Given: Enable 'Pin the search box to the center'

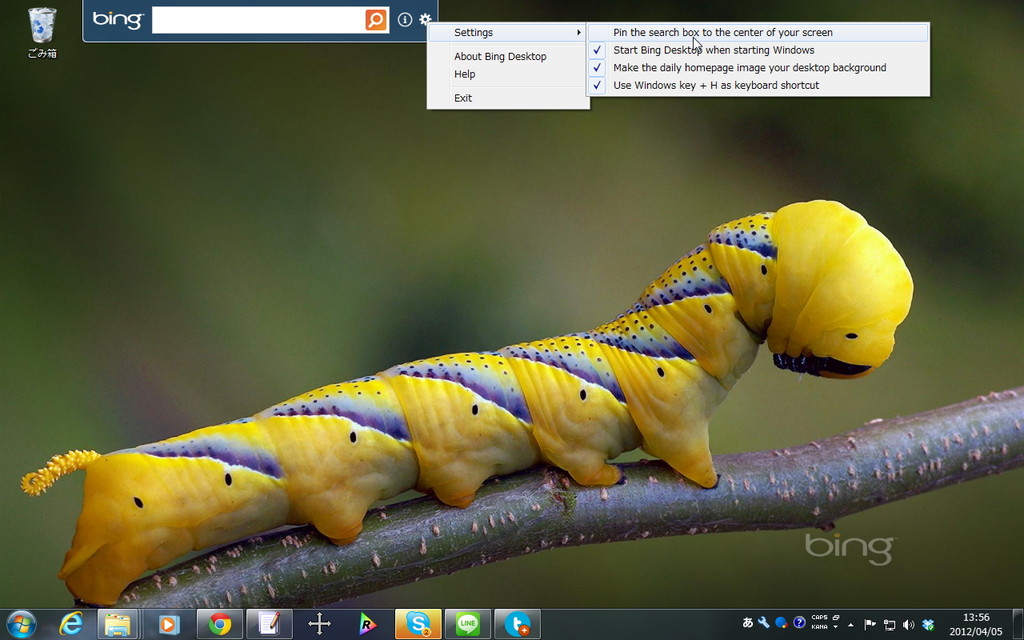Looking at the screenshot, I should 758,33.
